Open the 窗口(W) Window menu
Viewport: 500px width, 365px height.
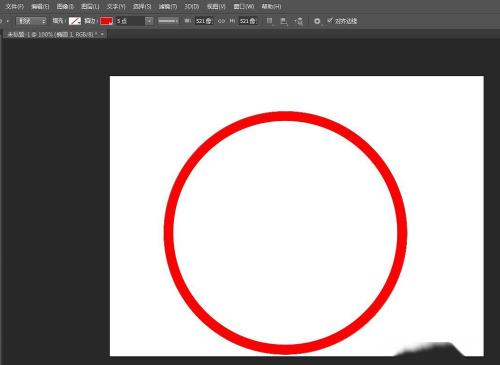244,6
